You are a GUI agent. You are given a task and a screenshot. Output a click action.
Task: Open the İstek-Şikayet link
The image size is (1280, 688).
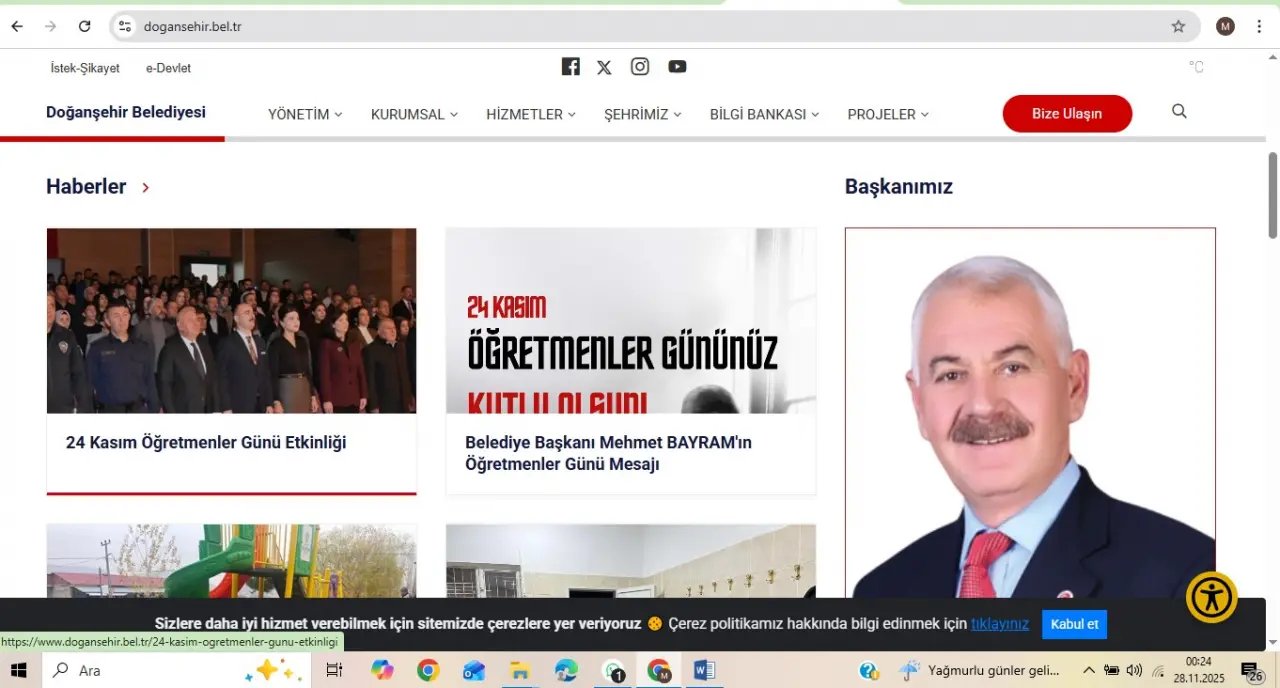85,68
